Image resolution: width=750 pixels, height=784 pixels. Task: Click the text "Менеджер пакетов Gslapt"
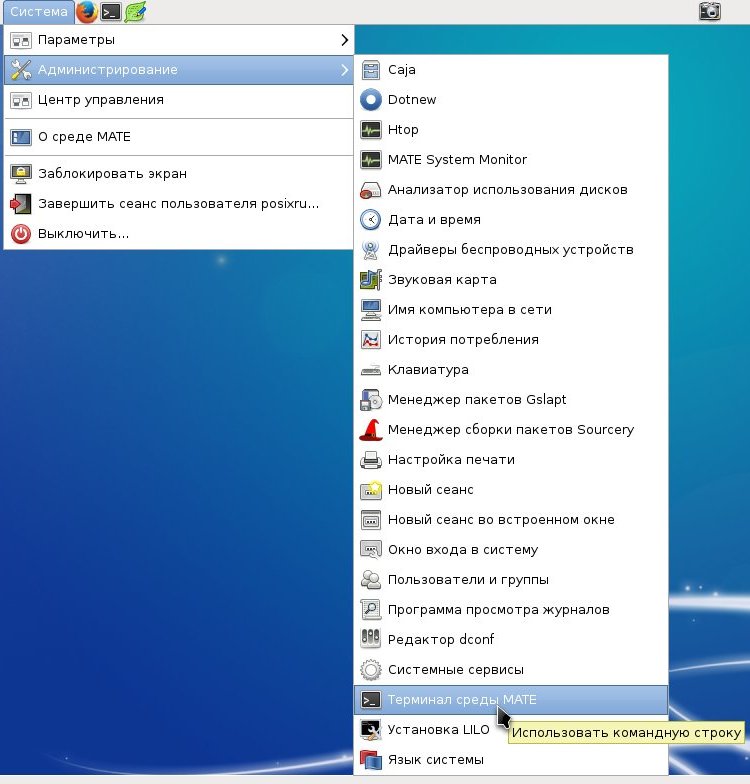point(476,400)
